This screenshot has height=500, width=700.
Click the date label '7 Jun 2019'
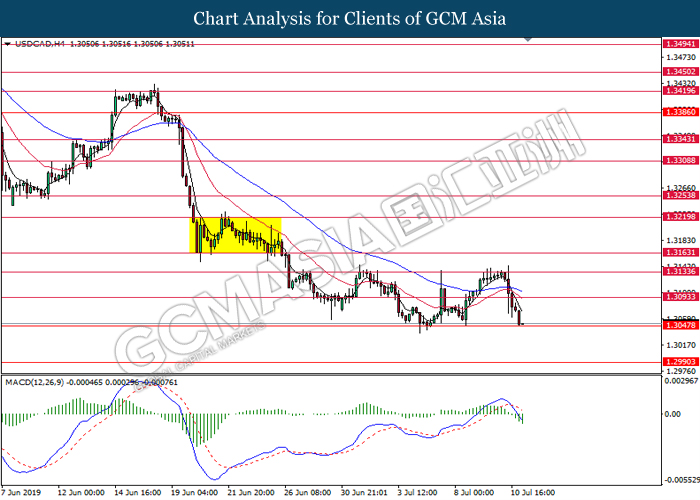[21, 492]
